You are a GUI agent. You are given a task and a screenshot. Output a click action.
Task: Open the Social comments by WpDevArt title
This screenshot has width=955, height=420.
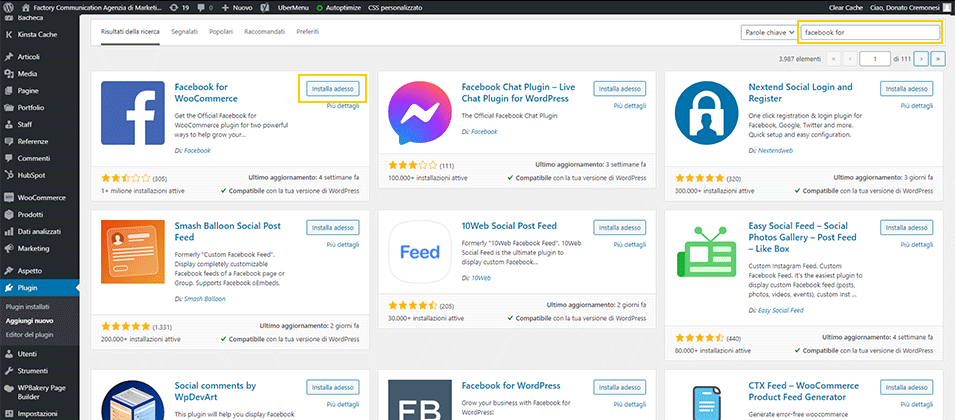click(215, 391)
